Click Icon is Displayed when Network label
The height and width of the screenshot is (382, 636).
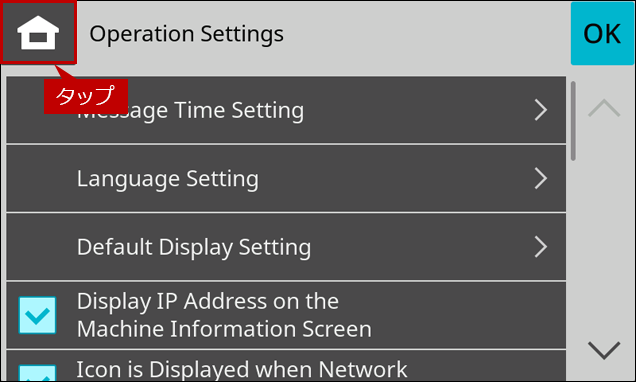(x=242, y=369)
